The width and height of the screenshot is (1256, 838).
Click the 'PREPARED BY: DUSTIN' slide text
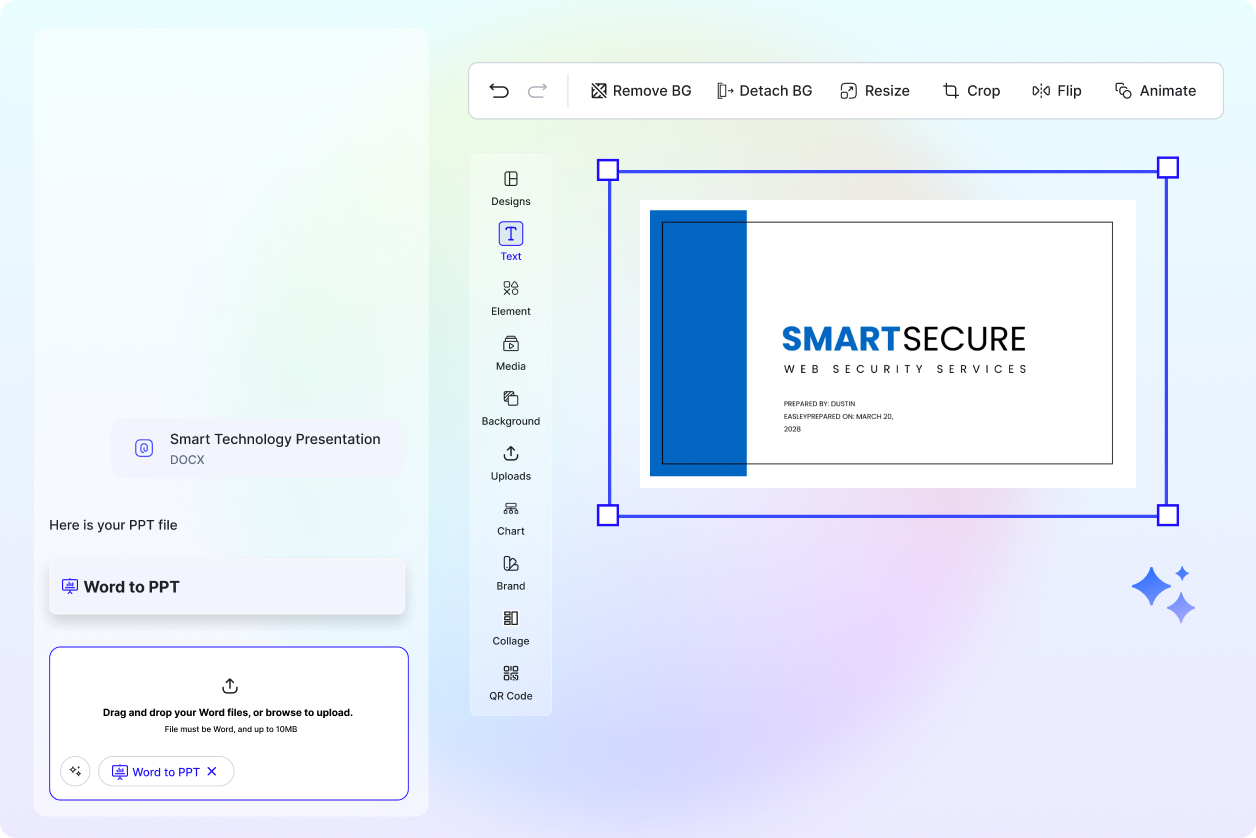pos(819,404)
